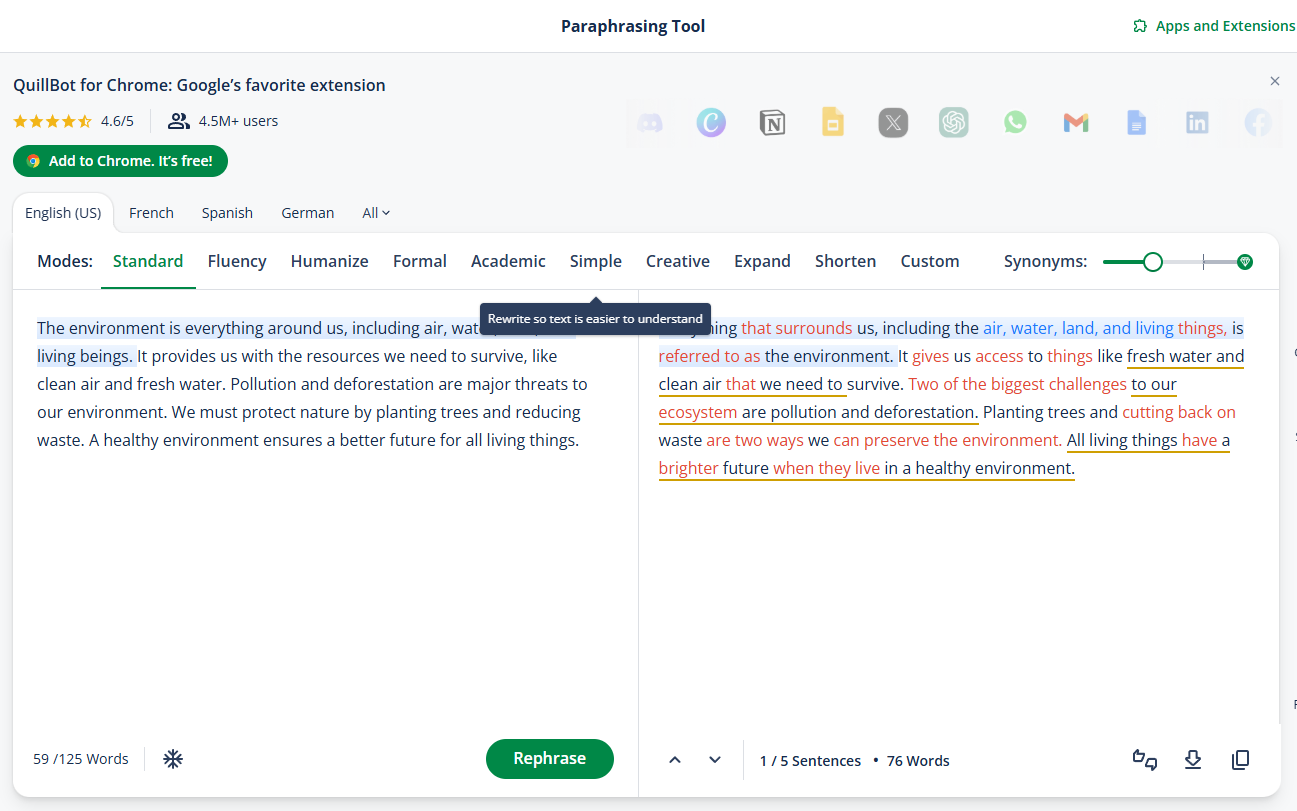
Task: Click the puzzle icon beside Apps and Extensions
Action: click(x=1139, y=26)
